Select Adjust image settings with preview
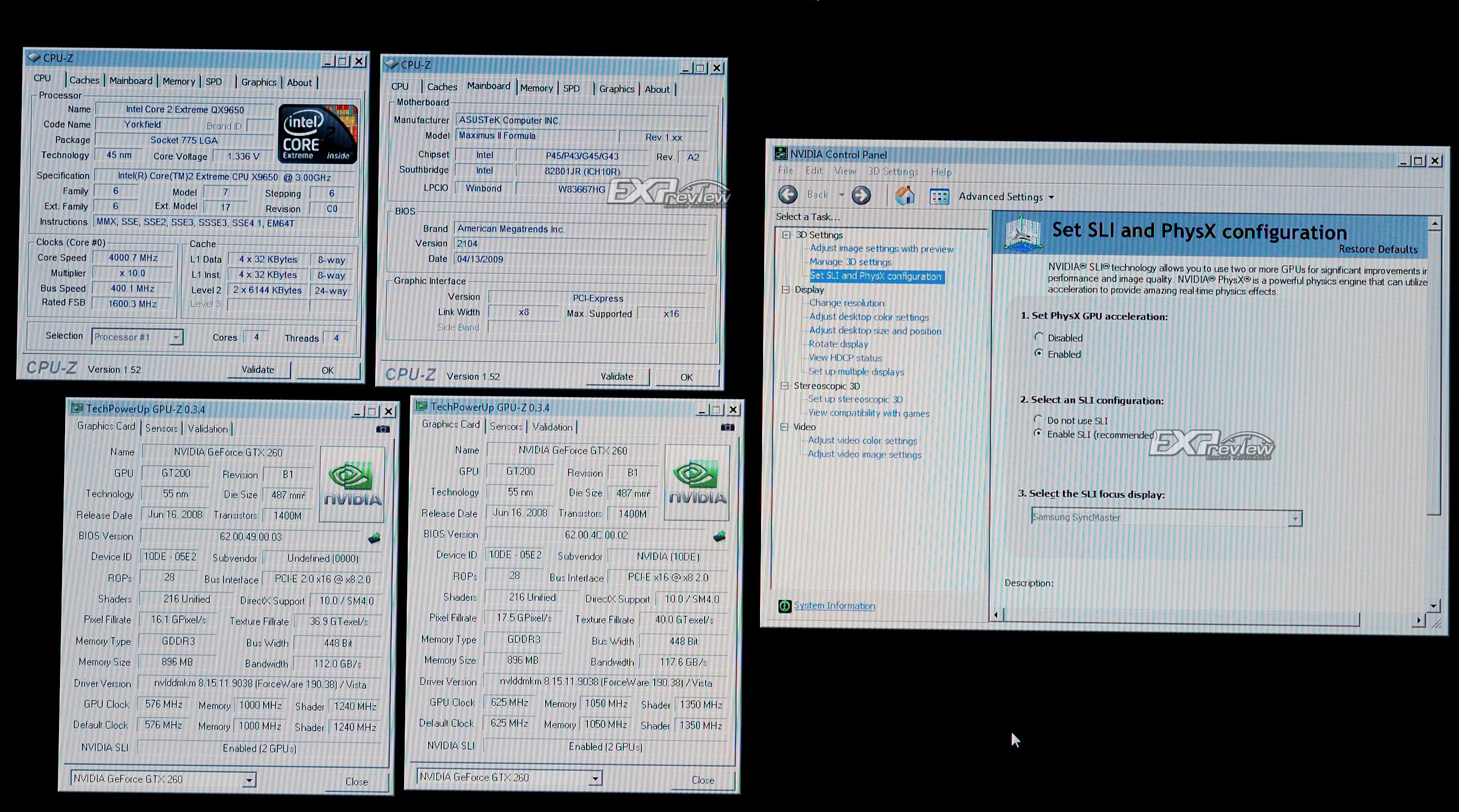This screenshot has height=812, width=1459. (x=881, y=248)
